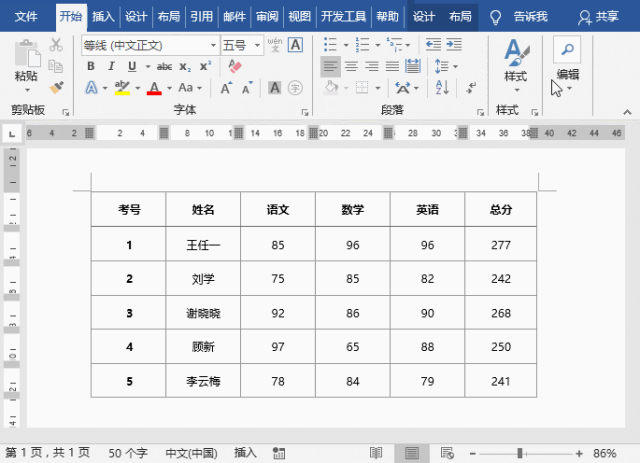640x463 pixels.
Task: Clear all formatting with eraser icon
Action: coord(235,66)
